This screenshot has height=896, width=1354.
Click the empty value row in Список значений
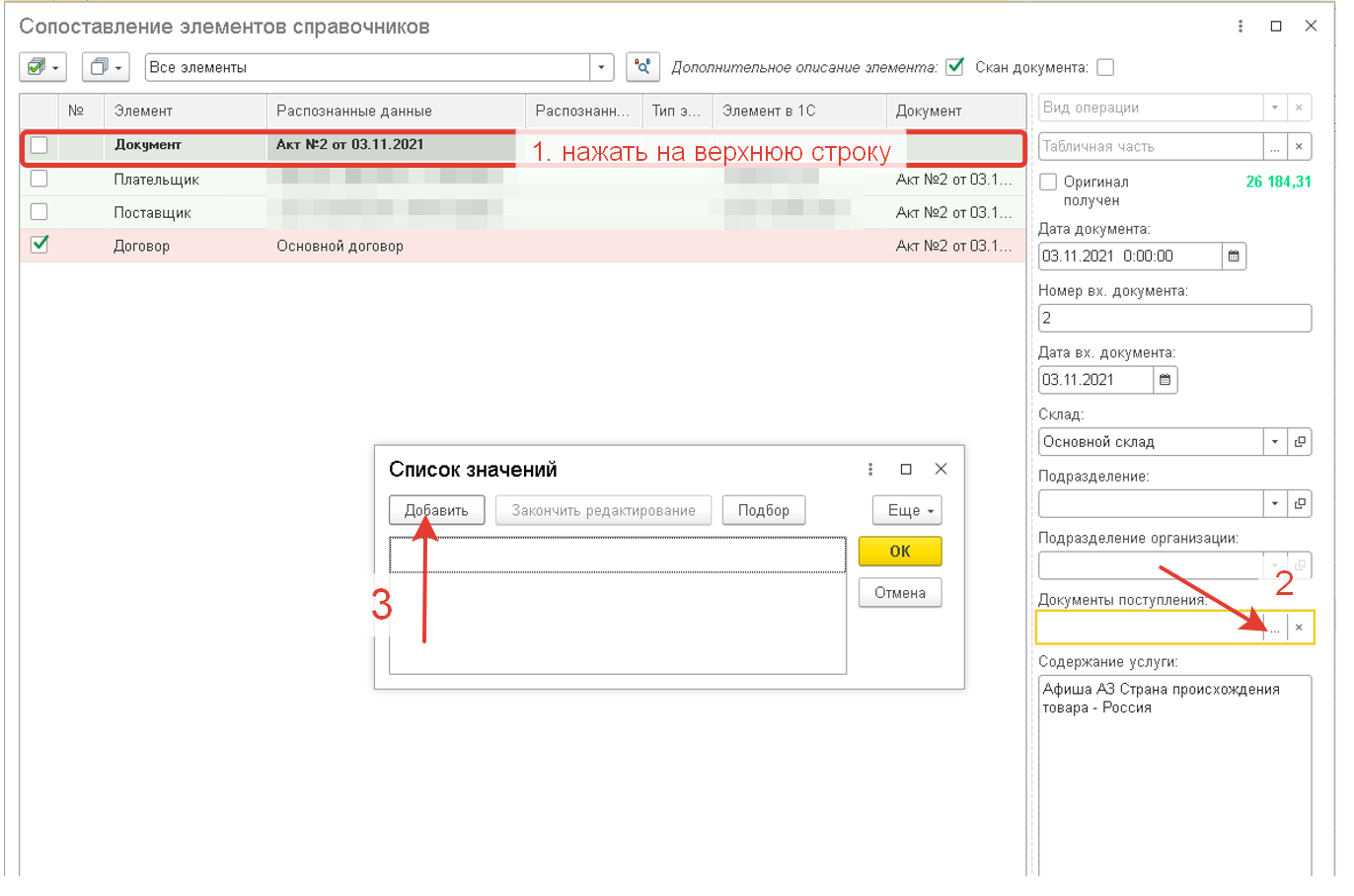(x=618, y=555)
